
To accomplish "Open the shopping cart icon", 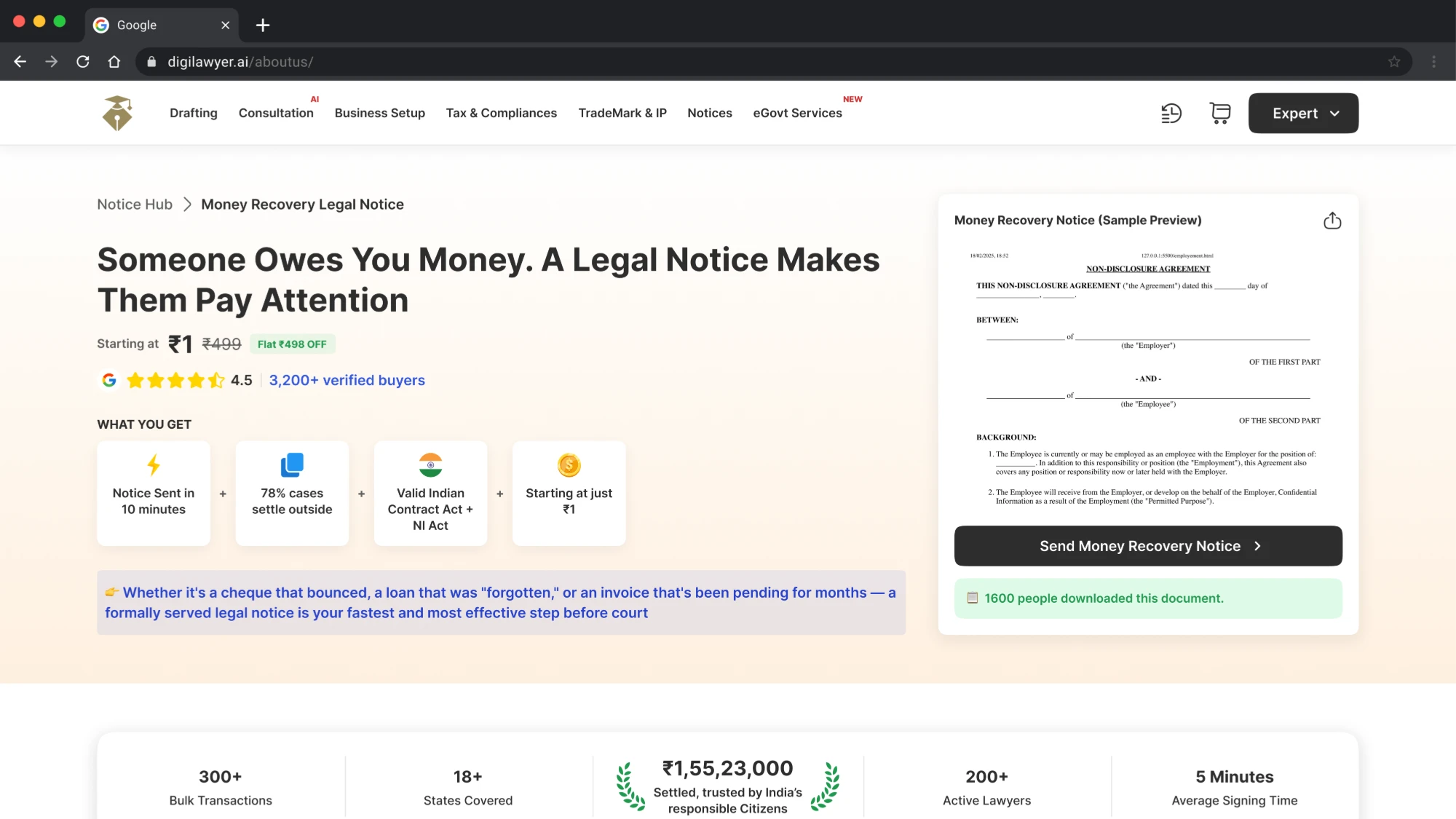I will click(1220, 114).
